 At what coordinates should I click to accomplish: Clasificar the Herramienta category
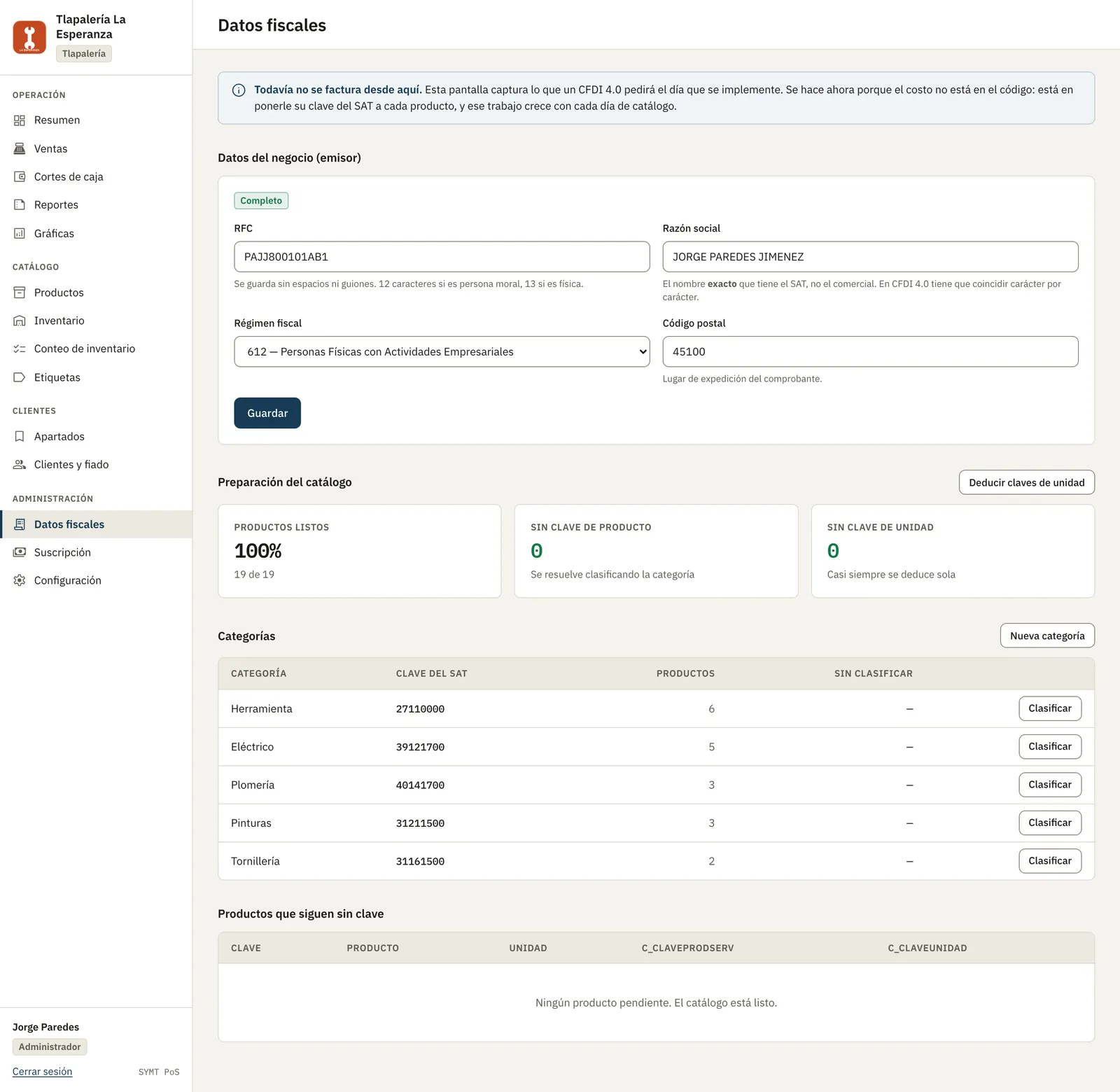[1050, 708]
